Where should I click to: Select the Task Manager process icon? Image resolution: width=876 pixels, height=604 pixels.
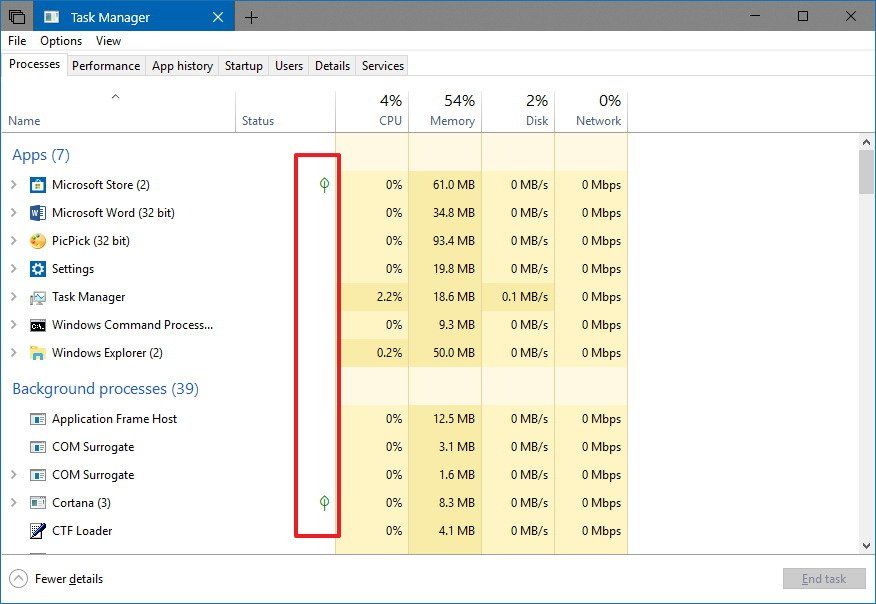(x=37, y=297)
